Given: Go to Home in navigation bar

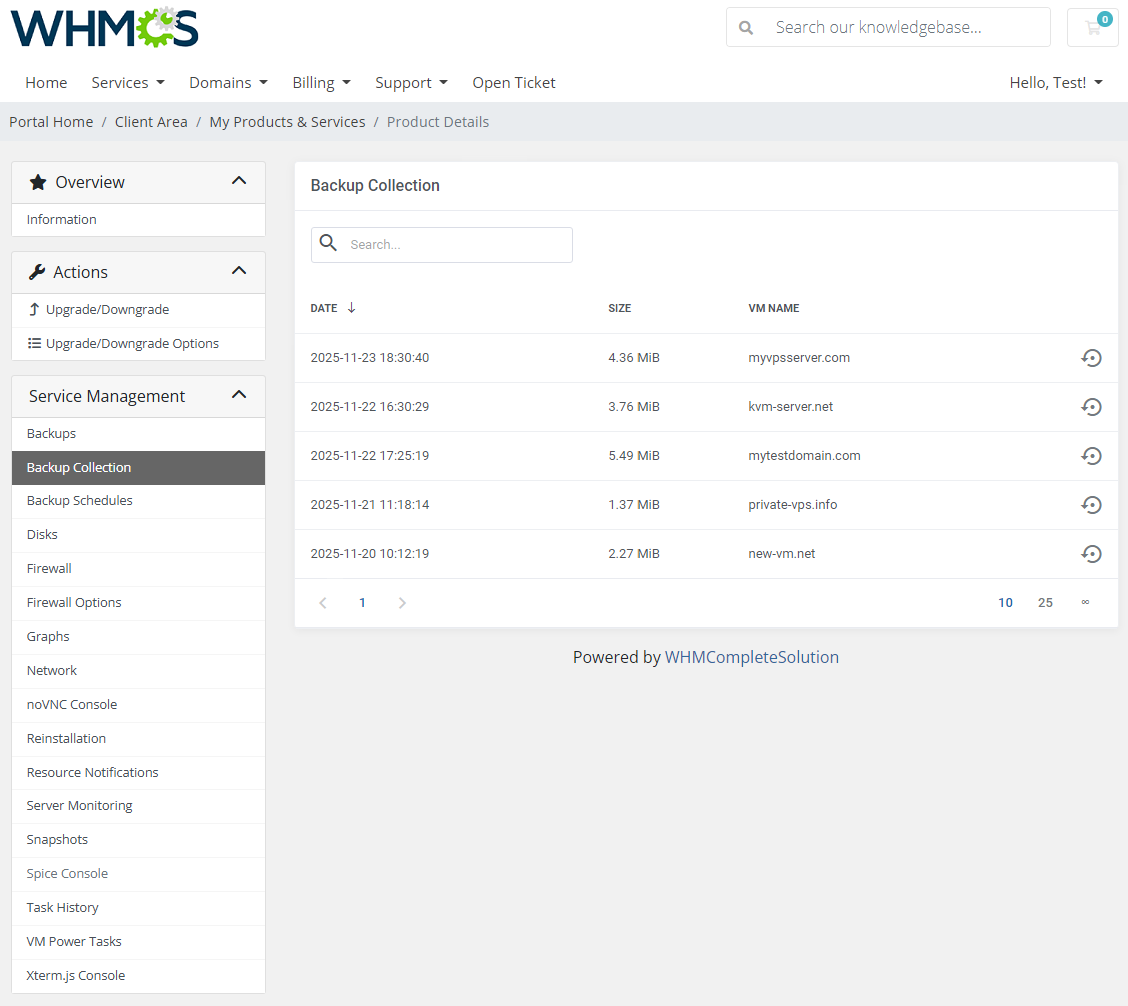Looking at the screenshot, I should [x=46, y=83].
